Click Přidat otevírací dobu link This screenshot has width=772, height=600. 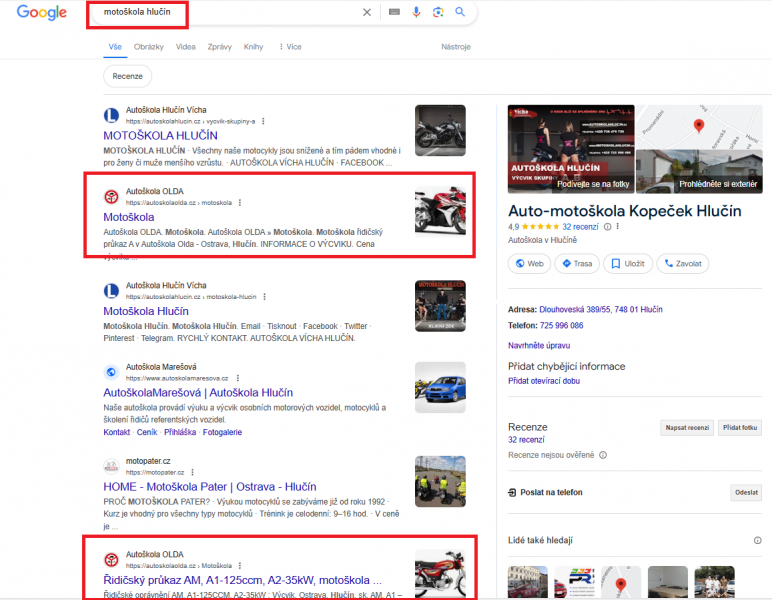click(x=544, y=381)
